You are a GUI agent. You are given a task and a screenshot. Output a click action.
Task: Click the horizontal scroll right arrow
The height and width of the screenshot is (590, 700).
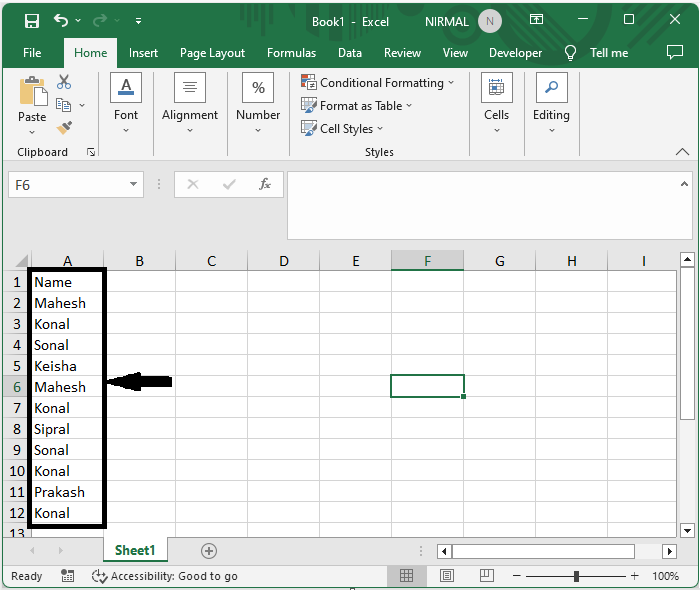(669, 551)
